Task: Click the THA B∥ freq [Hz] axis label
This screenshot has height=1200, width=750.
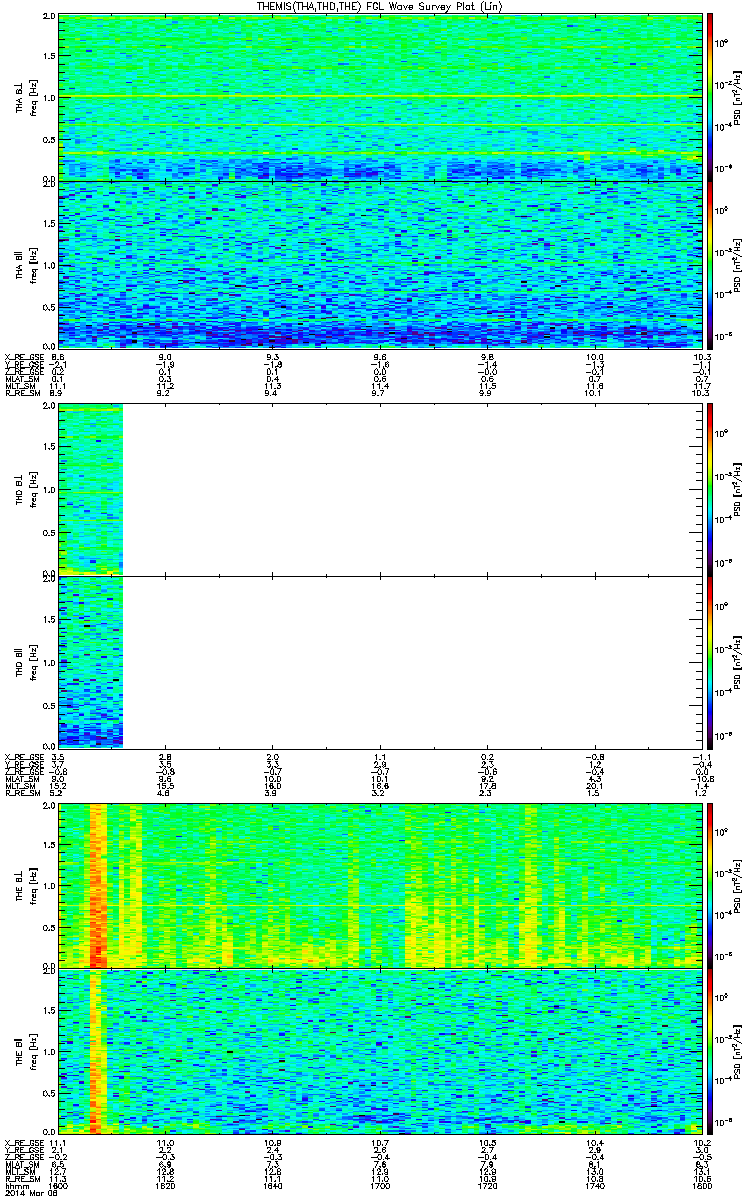Action: [x=34, y=264]
